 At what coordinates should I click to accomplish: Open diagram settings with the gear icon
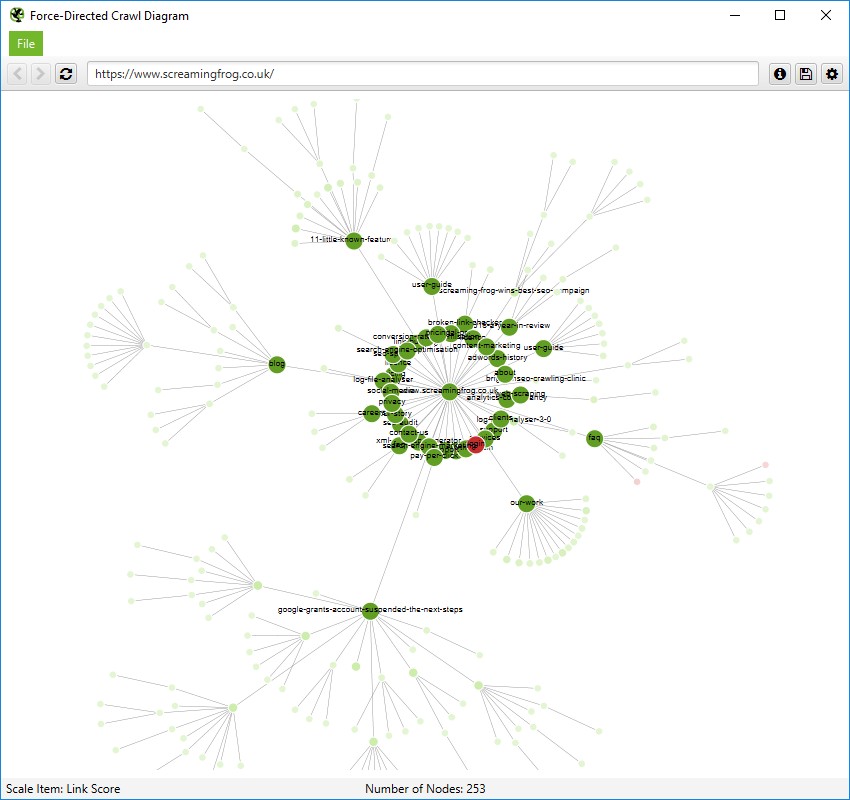[832, 74]
